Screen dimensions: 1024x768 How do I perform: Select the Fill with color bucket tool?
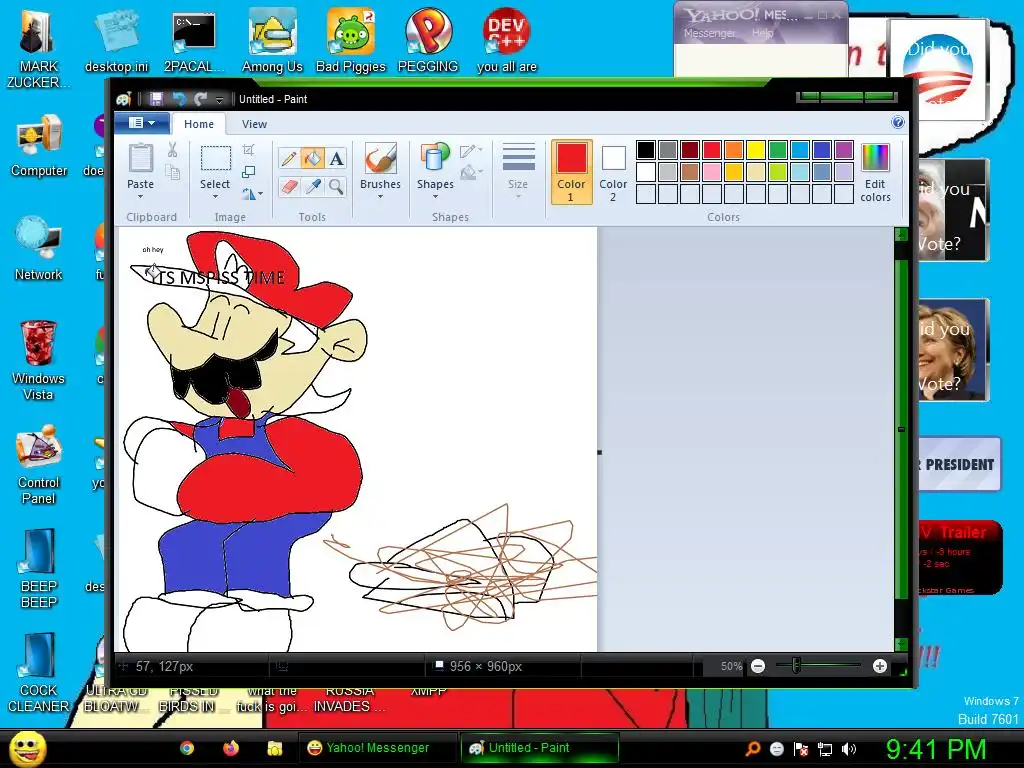[x=312, y=158]
